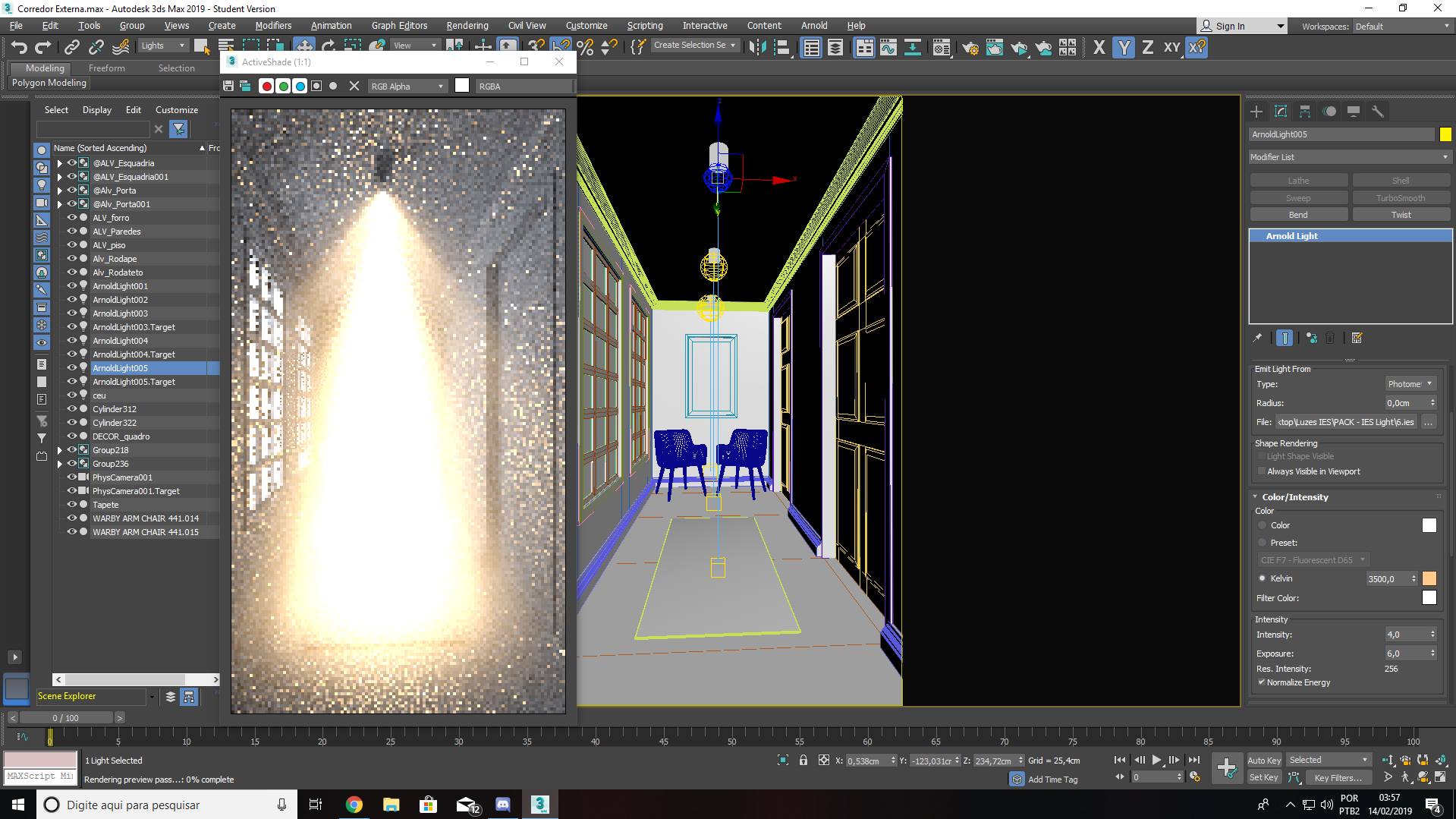1456x819 pixels.
Task: Jump to the animation start frame
Action: point(1120,760)
